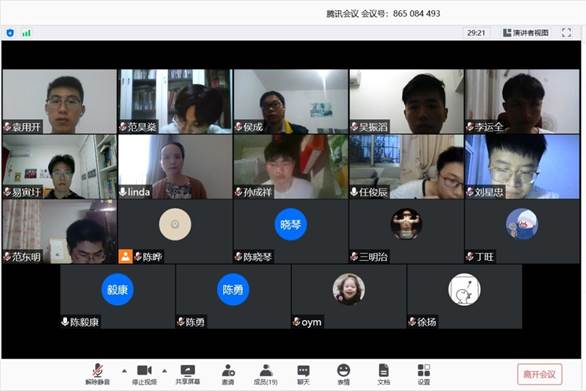Select linda's video tile

pos(175,167)
